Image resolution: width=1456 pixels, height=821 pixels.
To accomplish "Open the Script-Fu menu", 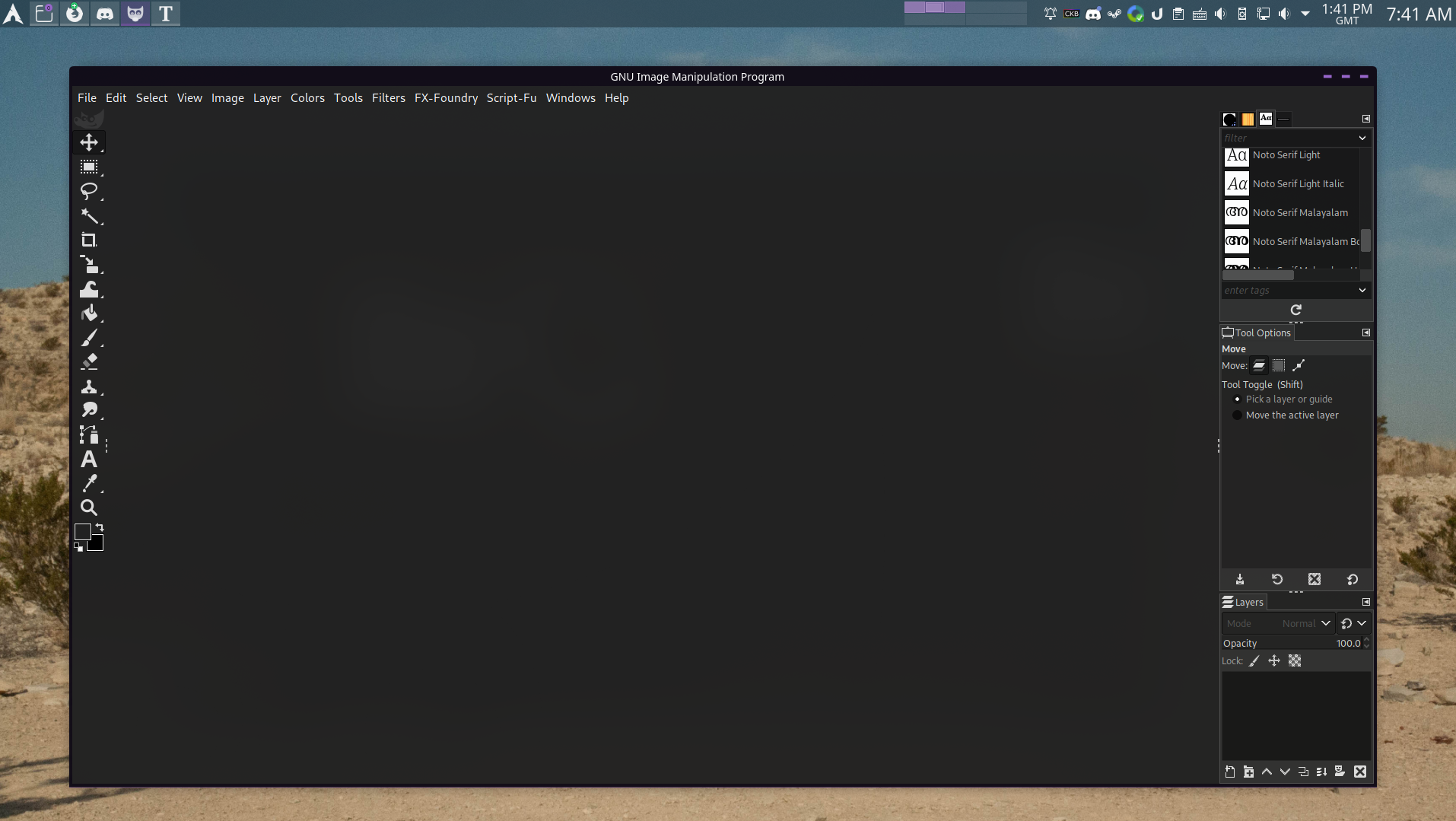I will coord(511,98).
